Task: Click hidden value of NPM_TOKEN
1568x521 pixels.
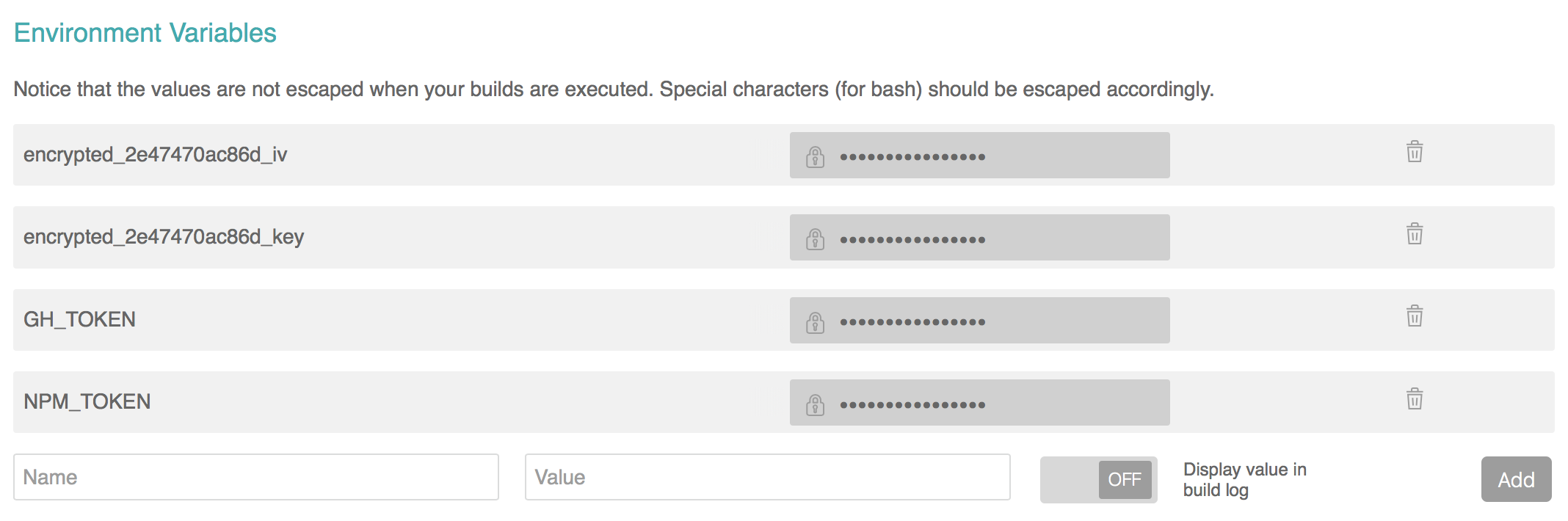Action: click(x=912, y=405)
